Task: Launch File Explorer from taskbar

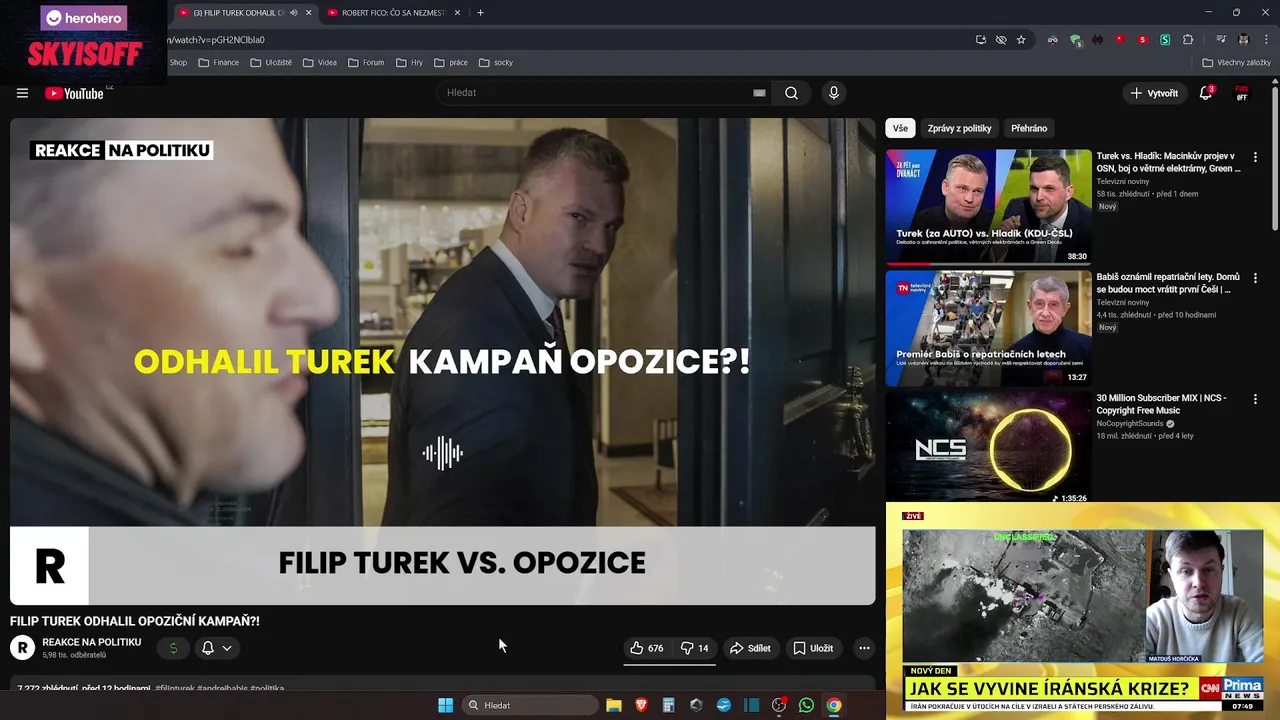Action: coord(614,705)
